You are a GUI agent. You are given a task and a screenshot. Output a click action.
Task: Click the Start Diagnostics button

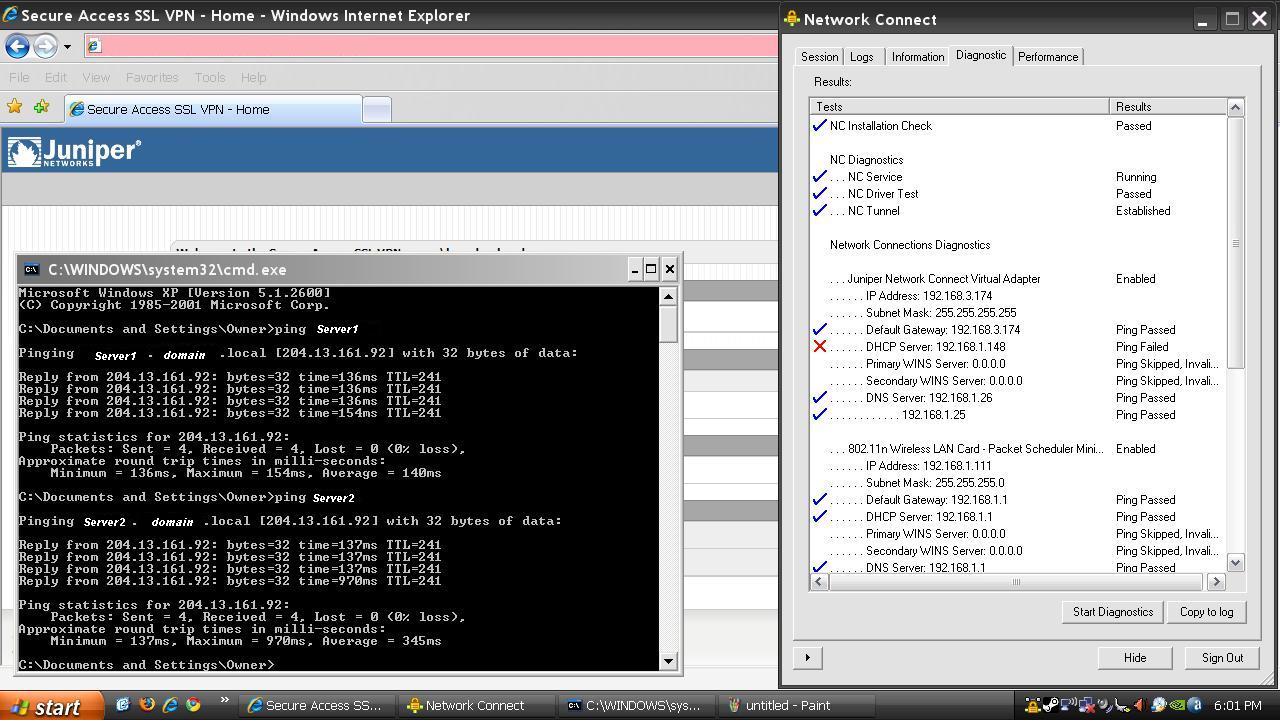[1113, 612]
